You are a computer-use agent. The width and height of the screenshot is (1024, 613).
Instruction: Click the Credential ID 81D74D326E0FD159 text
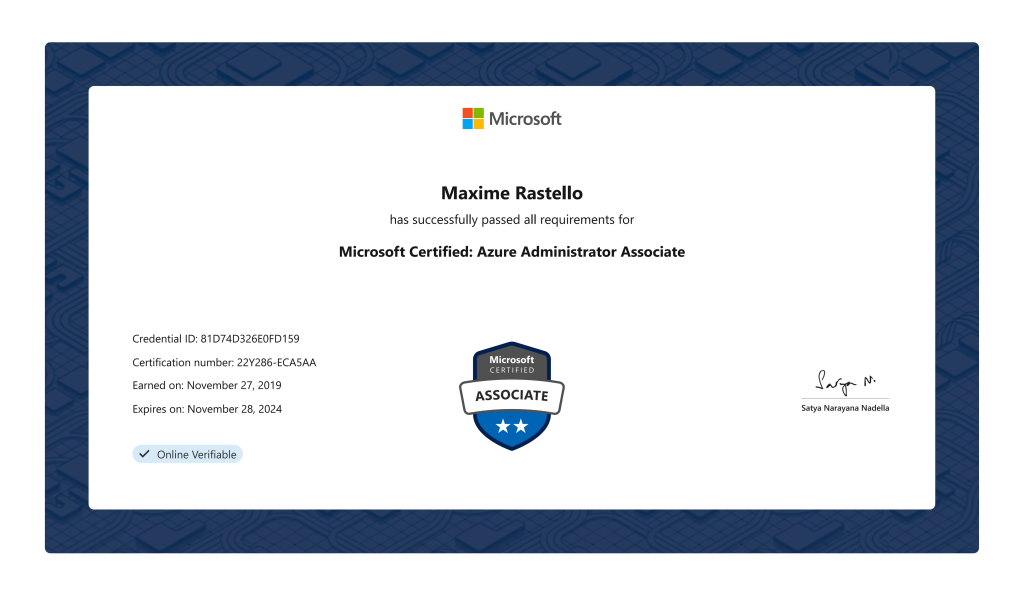tap(215, 338)
